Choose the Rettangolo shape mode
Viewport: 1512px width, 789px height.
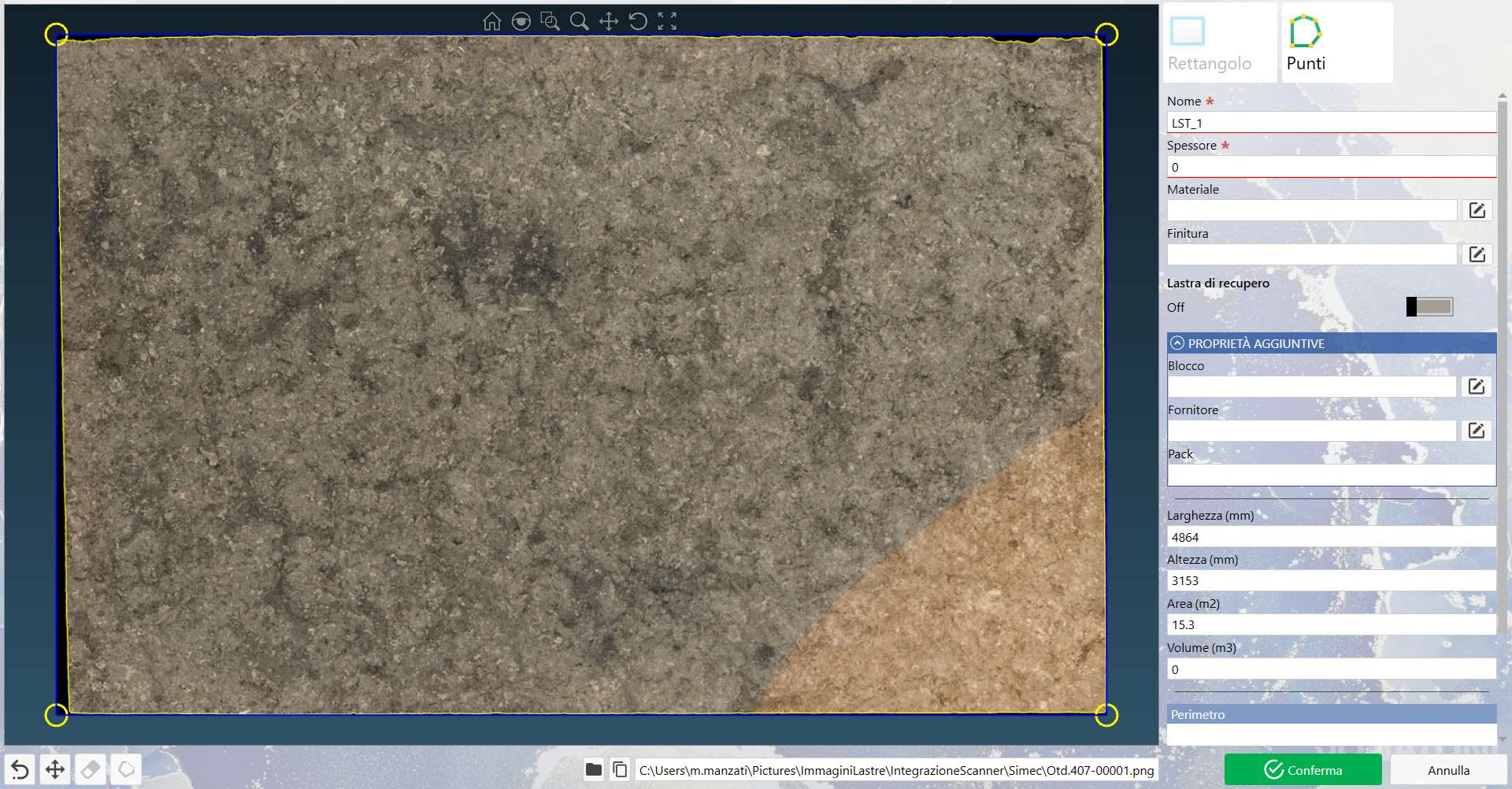(1220, 43)
